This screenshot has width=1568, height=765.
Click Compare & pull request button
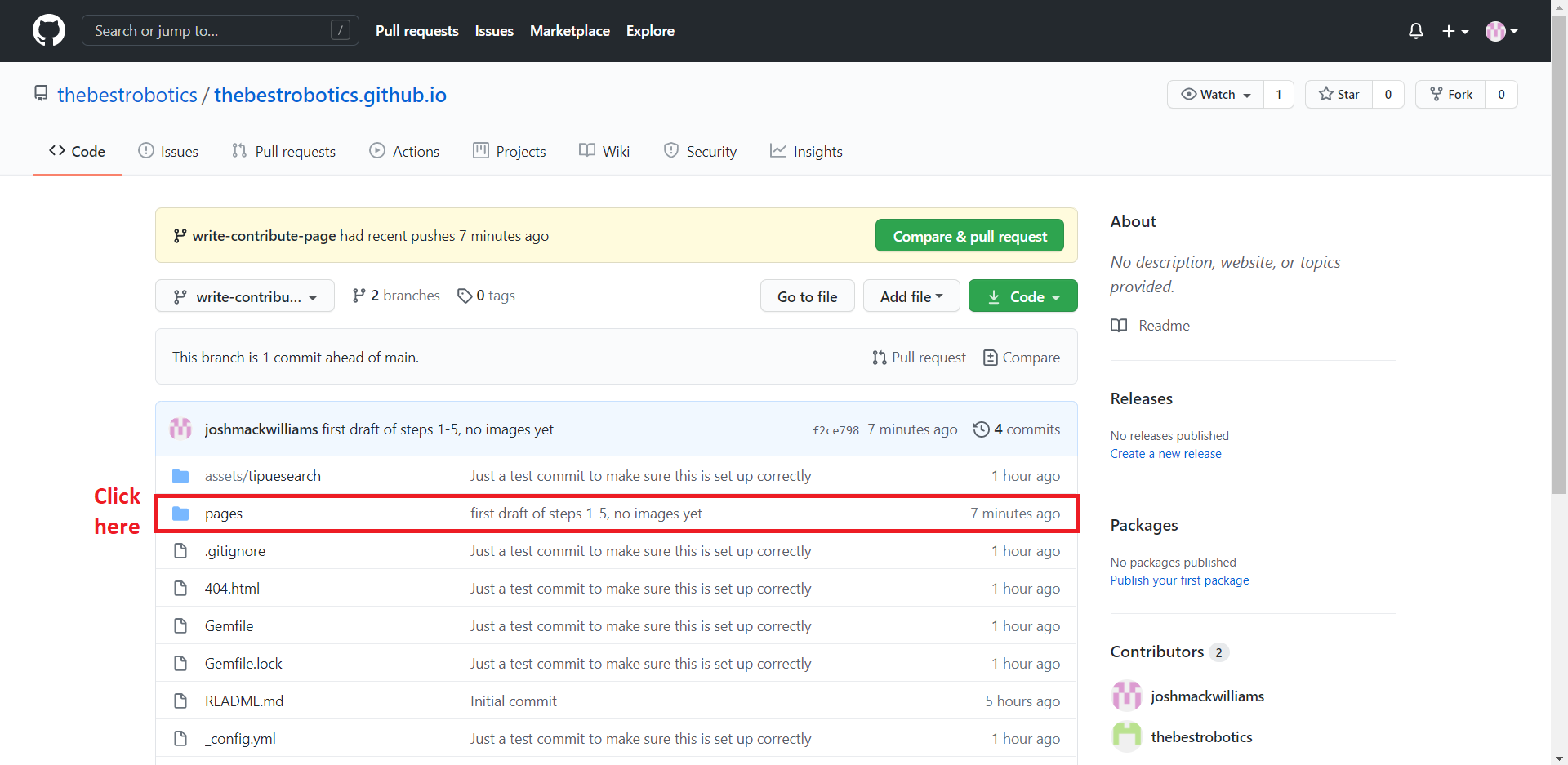click(969, 236)
